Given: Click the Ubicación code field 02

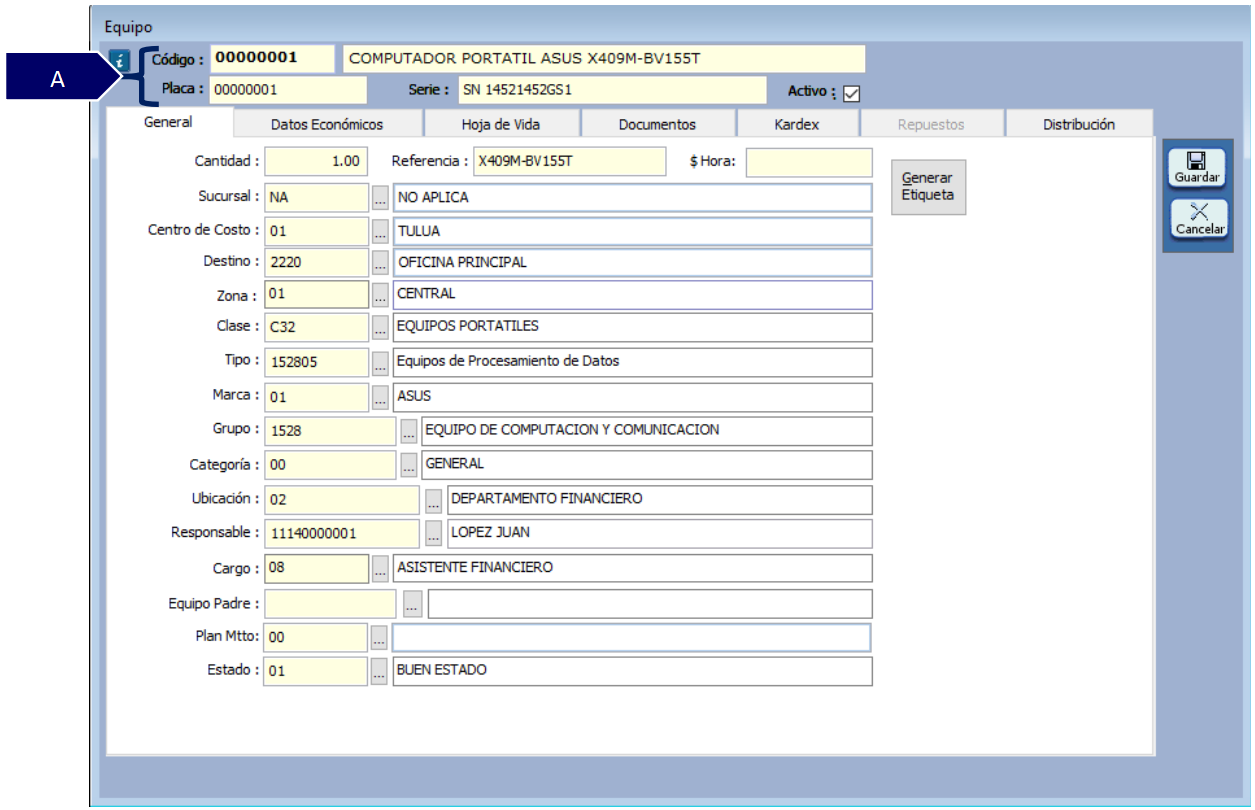Looking at the screenshot, I should click(x=342, y=500).
